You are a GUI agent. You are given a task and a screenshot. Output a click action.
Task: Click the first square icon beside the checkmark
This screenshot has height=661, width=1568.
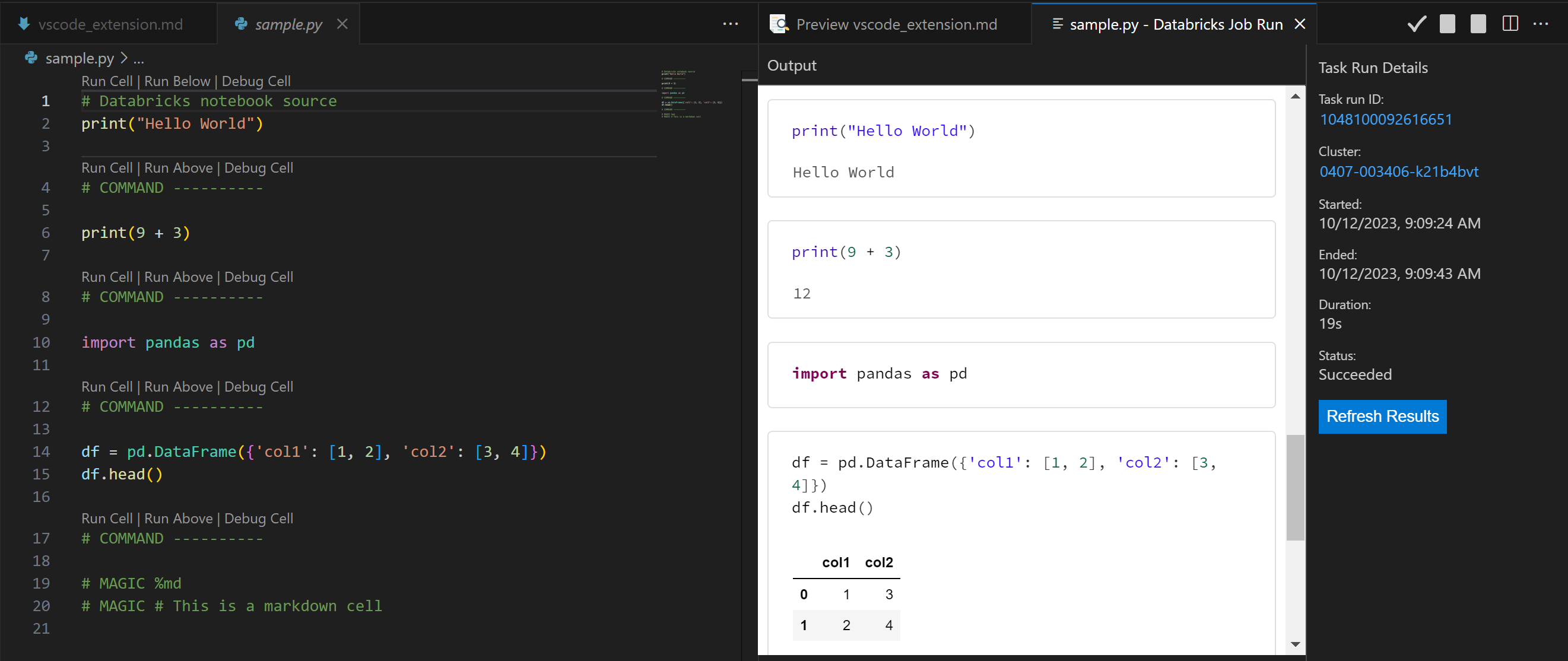1447,24
